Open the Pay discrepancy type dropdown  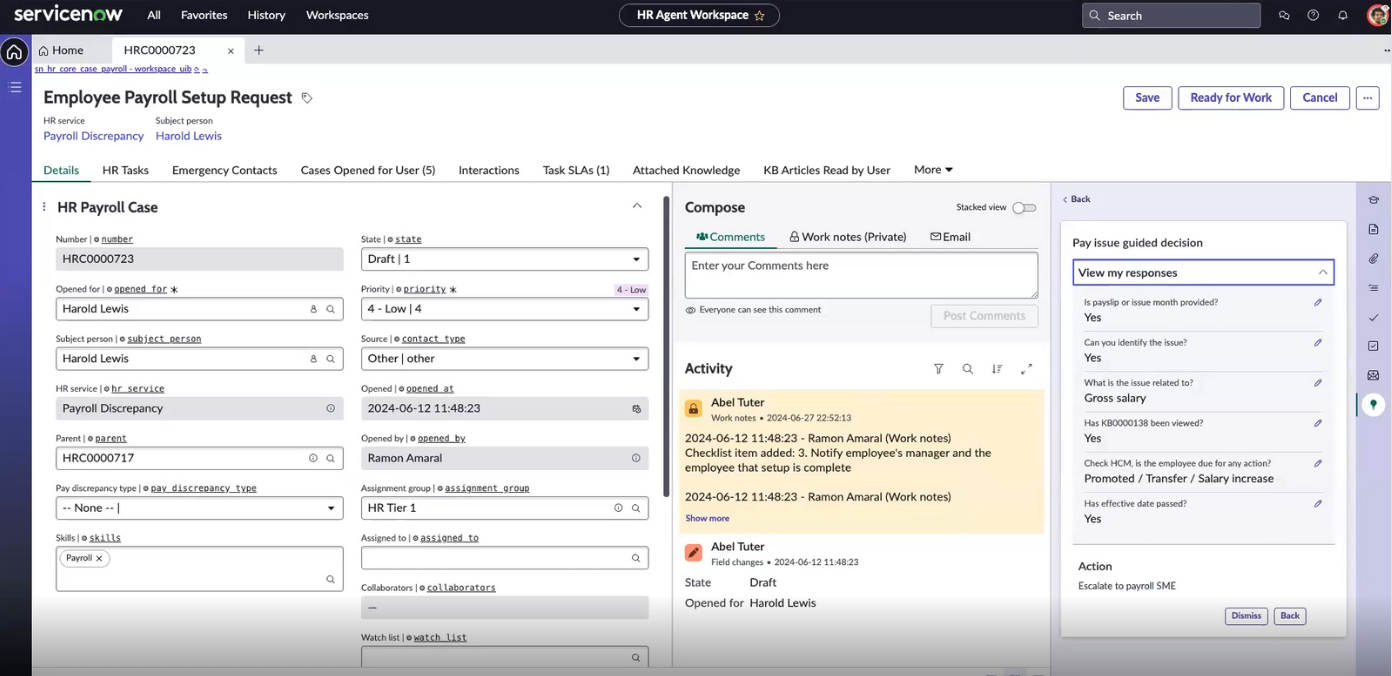pyautogui.click(x=199, y=508)
